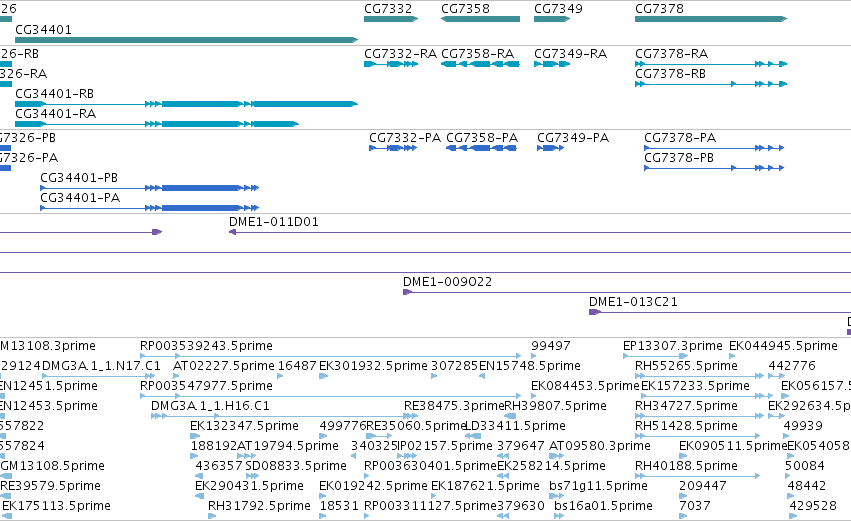Screen dimensions: 851x521
Task: Select the CG7332 gene label
Action: click(388, 9)
